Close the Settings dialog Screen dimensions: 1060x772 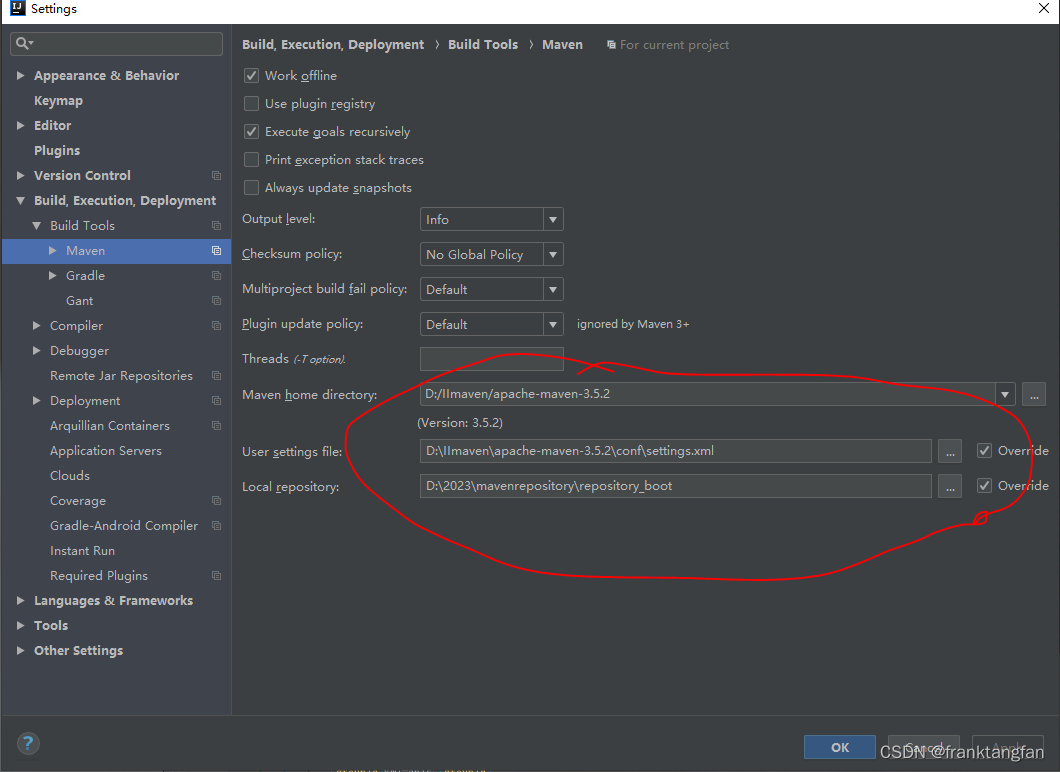[1043, 8]
